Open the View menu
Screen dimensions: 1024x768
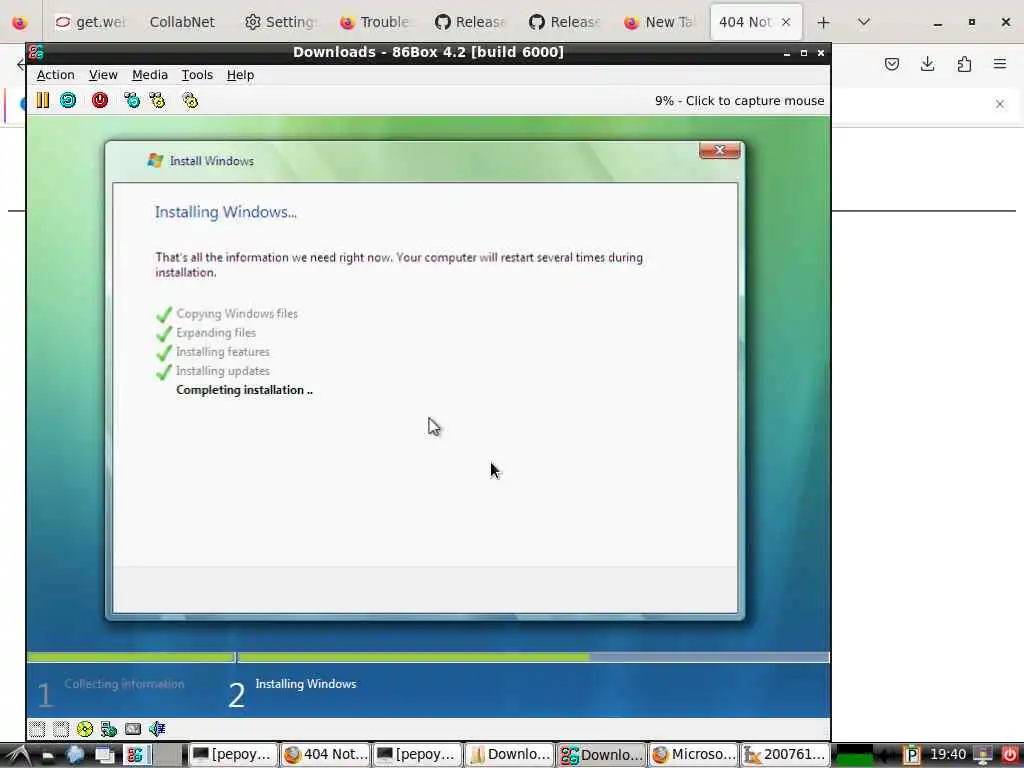point(103,75)
